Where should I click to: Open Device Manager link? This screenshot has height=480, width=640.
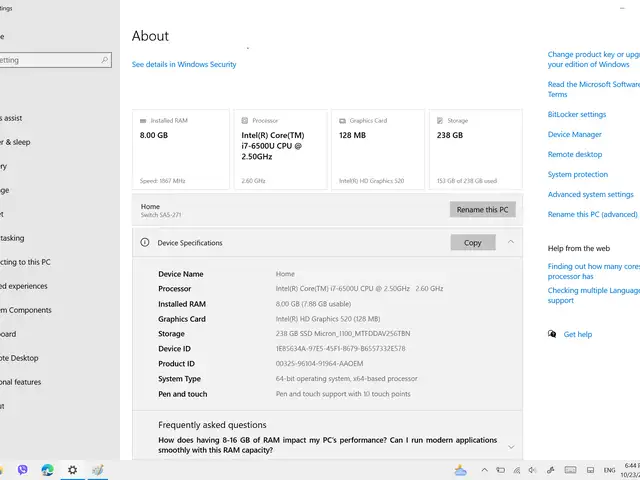[575, 134]
